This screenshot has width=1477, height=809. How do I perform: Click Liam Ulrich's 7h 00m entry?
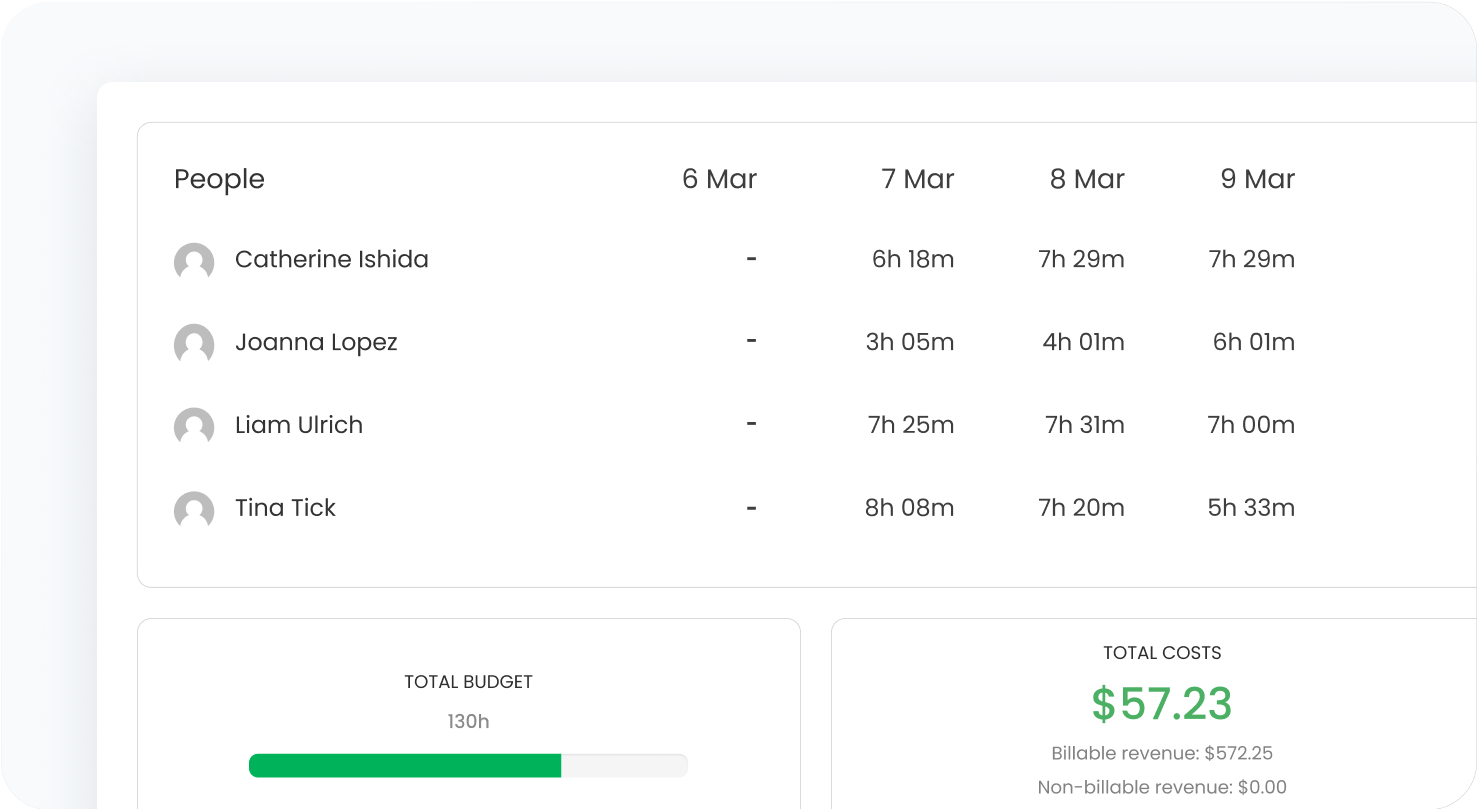click(x=1251, y=425)
